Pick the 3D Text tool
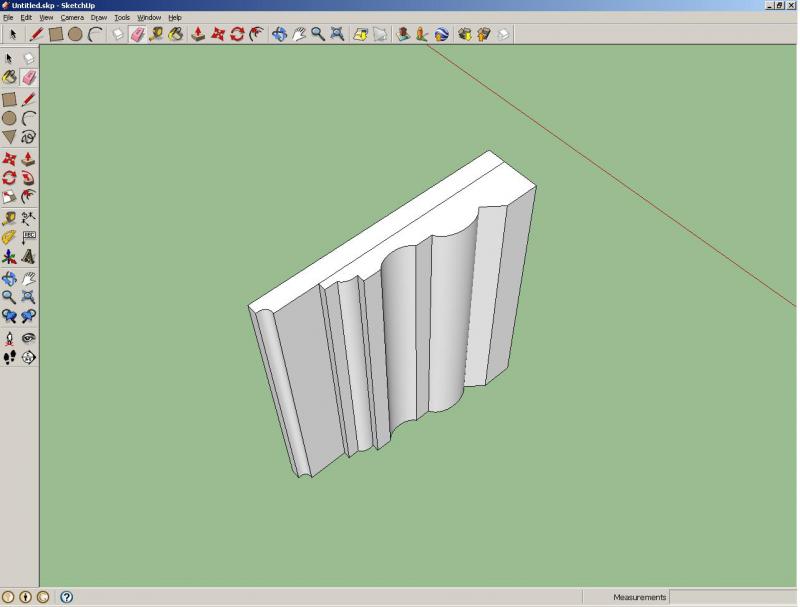Viewport: 800px width, 607px height. (28, 257)
